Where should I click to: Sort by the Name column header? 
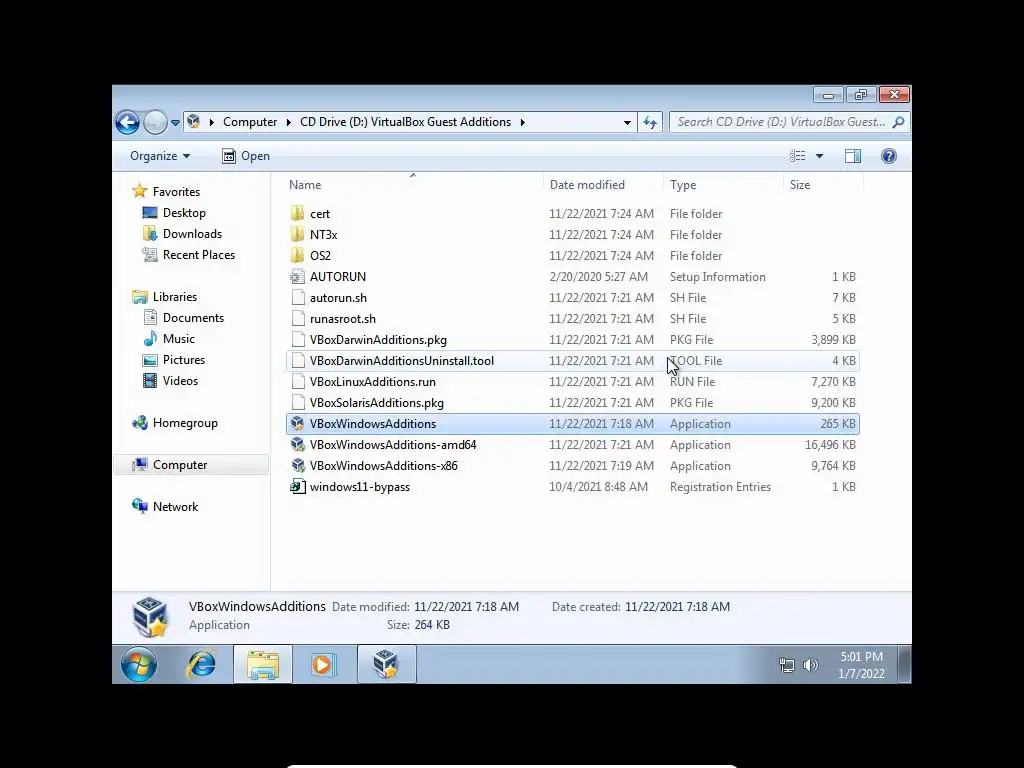[305, 185]
